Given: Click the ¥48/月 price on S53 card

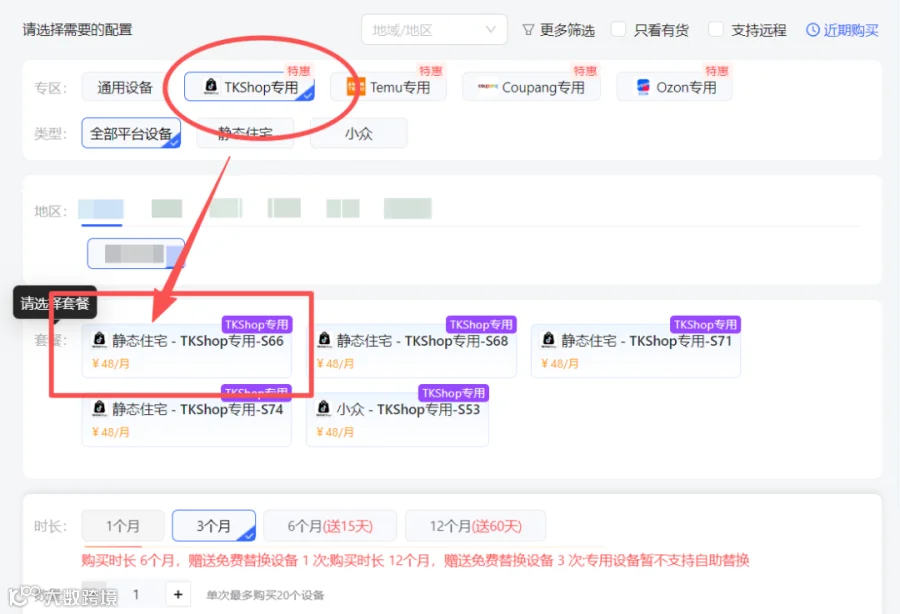Looking at the screenshot, I should tap(336, 432).
